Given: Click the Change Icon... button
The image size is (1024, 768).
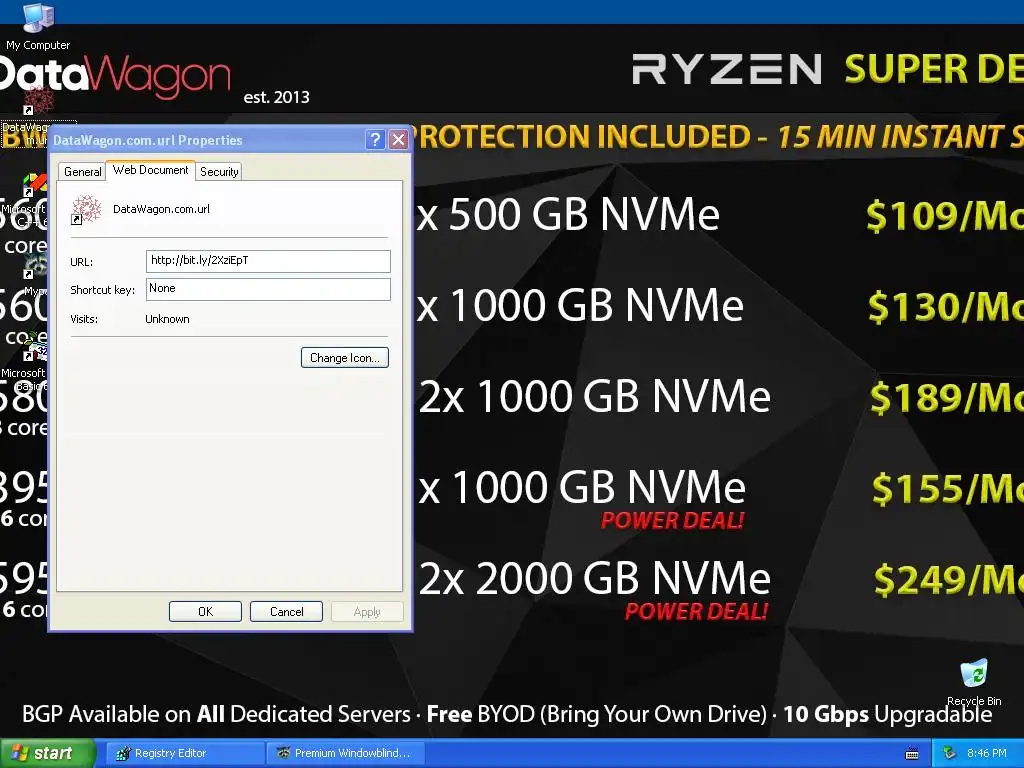Looking at the screenshot, I should tap(345, 358).
